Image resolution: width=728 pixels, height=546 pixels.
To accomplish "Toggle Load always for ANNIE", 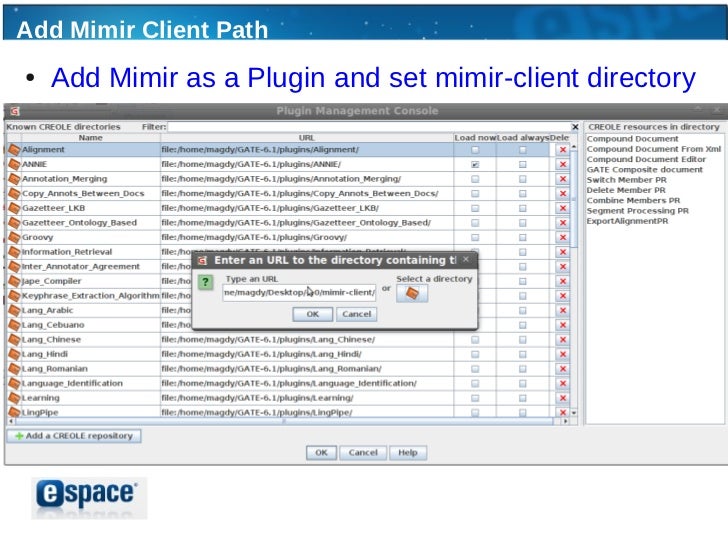I will point(523,164).
